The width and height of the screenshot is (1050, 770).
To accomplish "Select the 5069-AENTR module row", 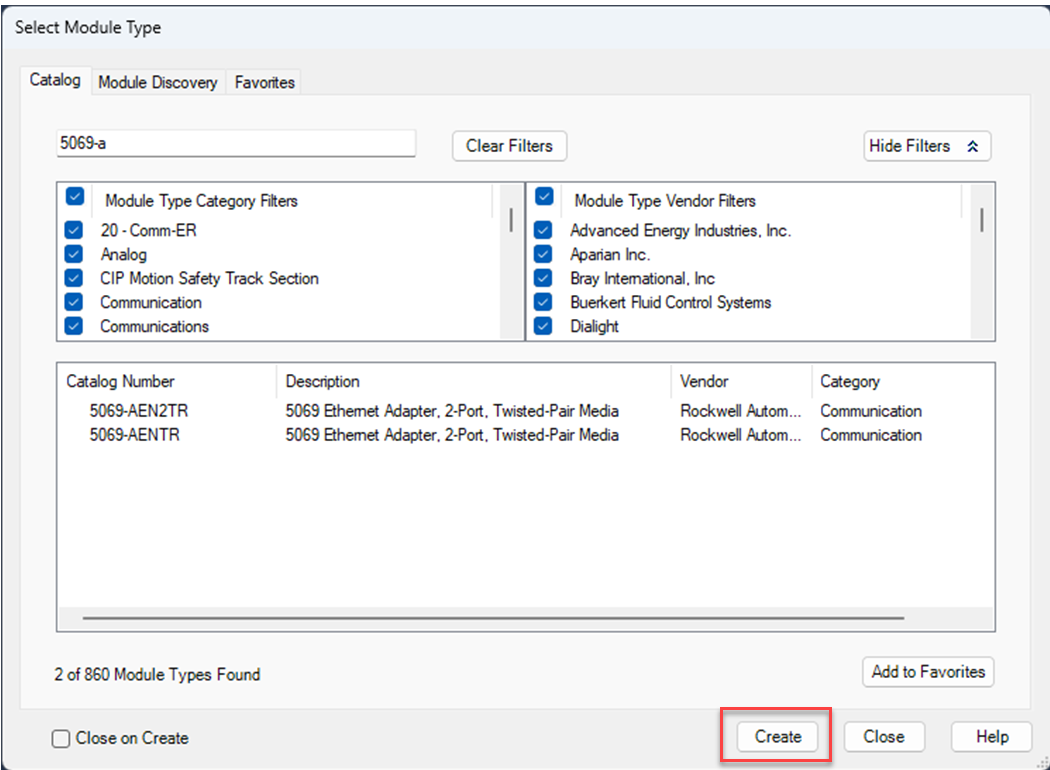I will 526,435.
